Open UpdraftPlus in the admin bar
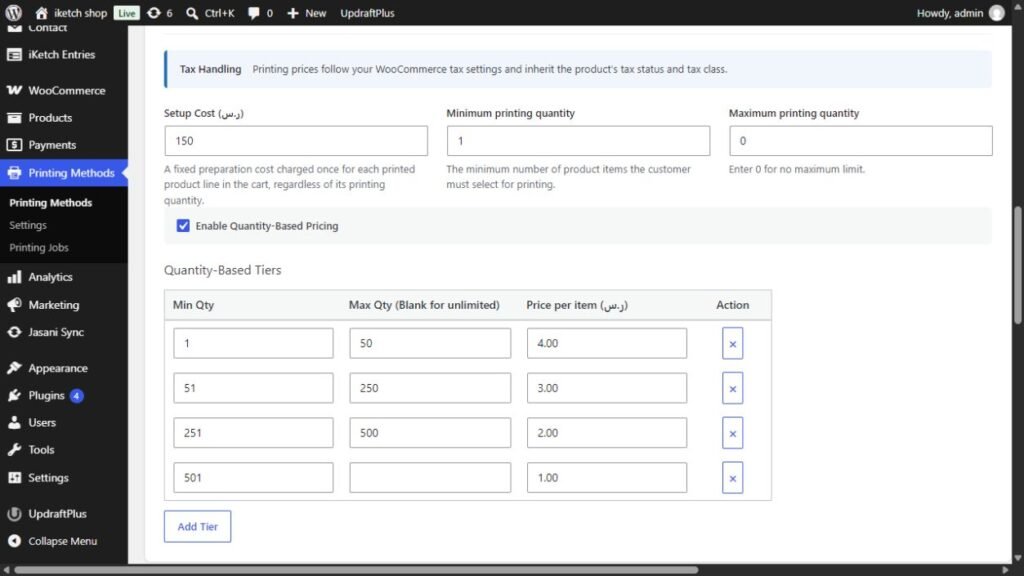The height and width of the screenshot is (576, 1024). point(367,13)
